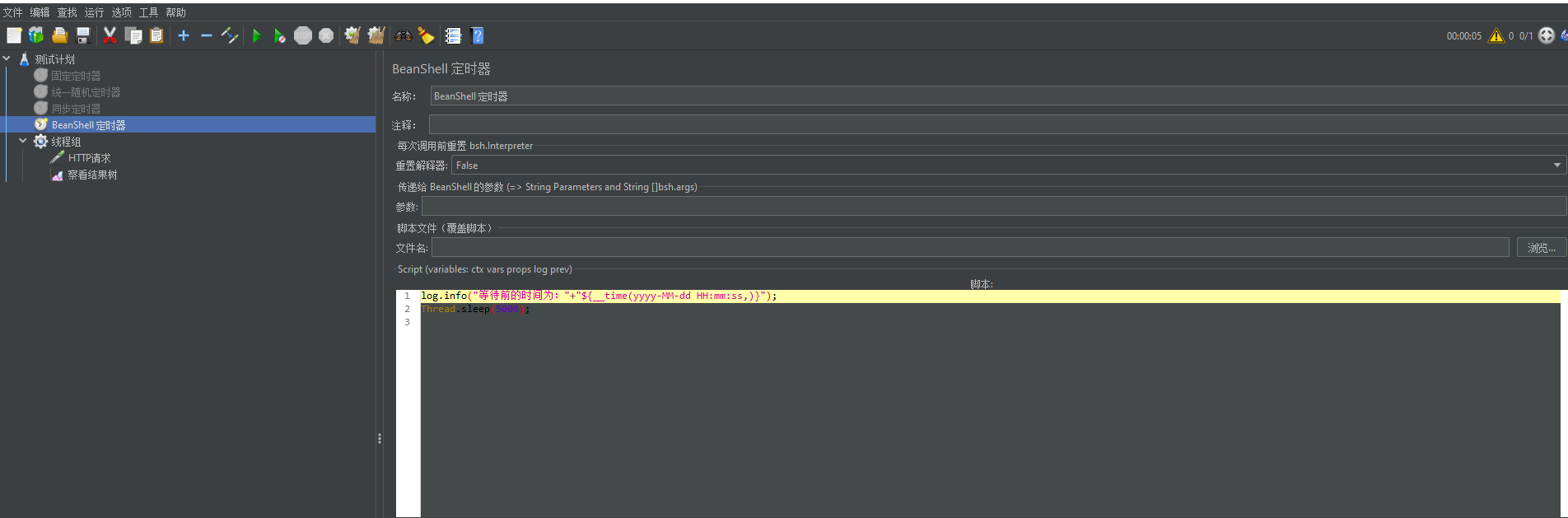Screen dimensions: 1568x518
Task: Open function helper list icon
Action: click(x=453, y=35)
